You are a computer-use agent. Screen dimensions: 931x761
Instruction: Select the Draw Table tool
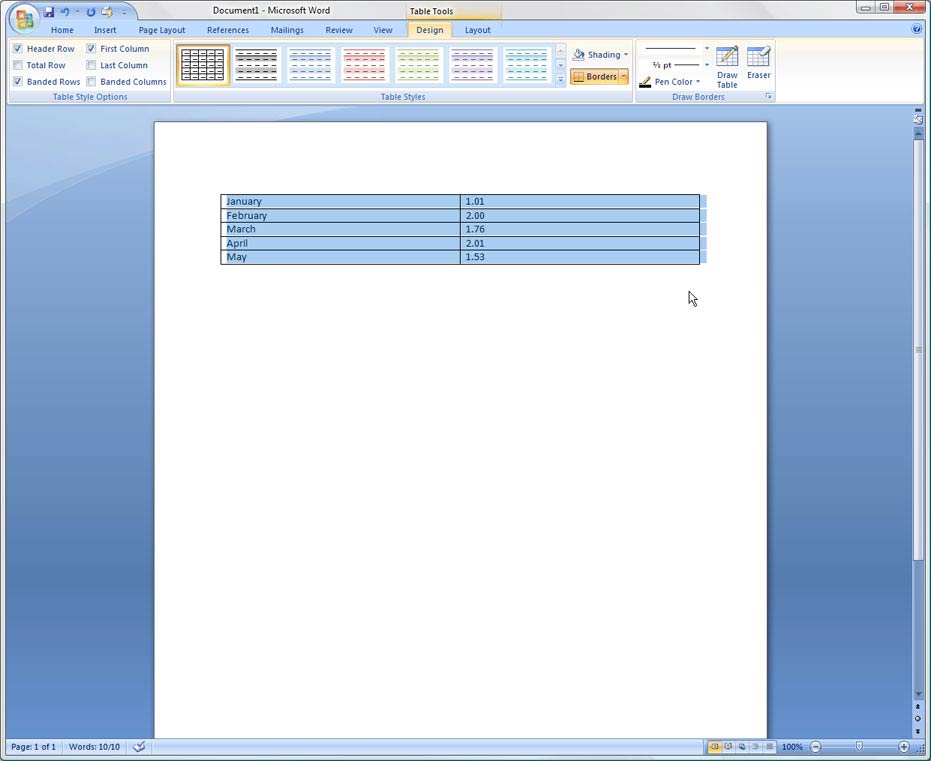[x=727, y=66]
